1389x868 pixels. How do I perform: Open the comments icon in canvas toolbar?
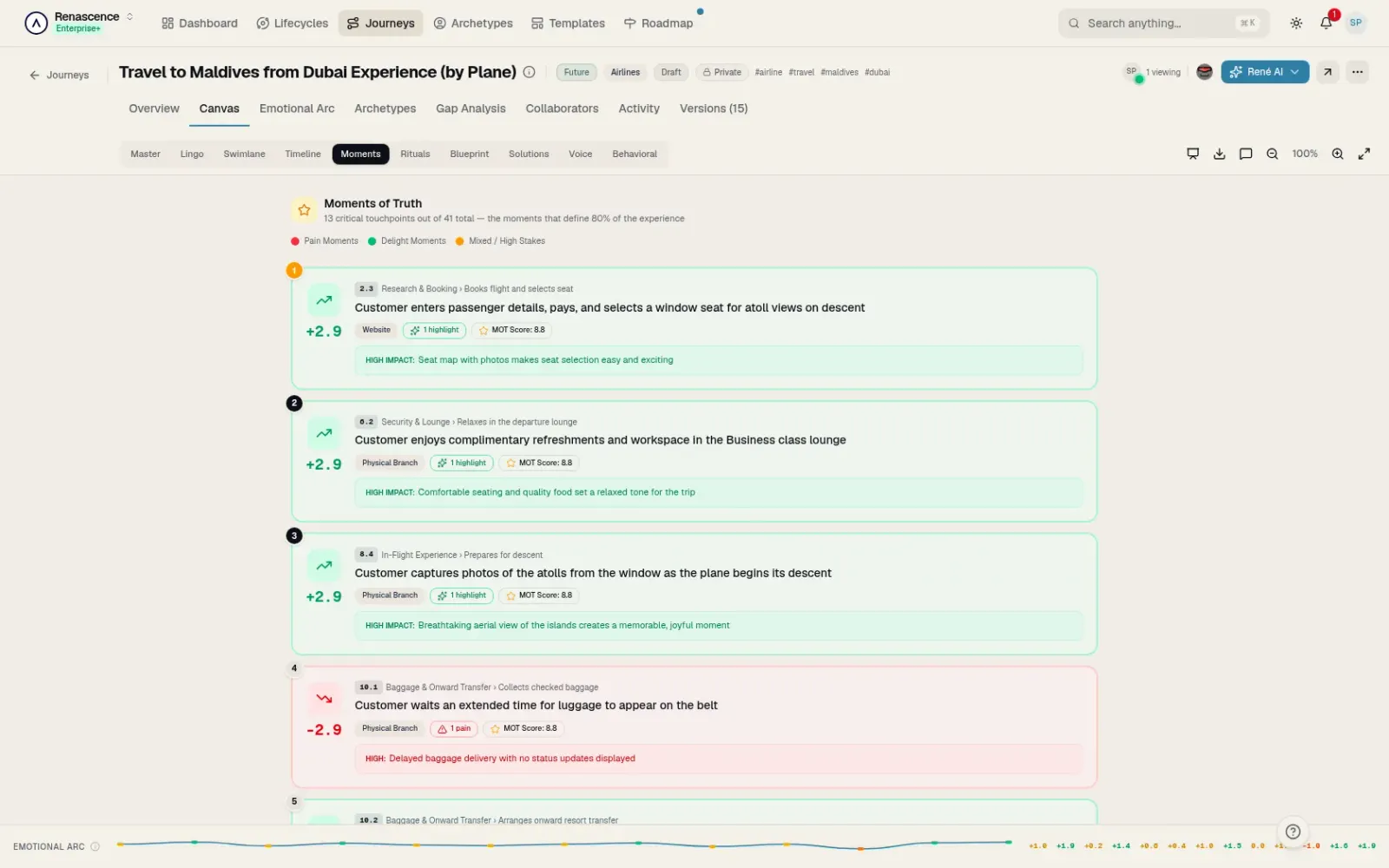click(1246, 154)
